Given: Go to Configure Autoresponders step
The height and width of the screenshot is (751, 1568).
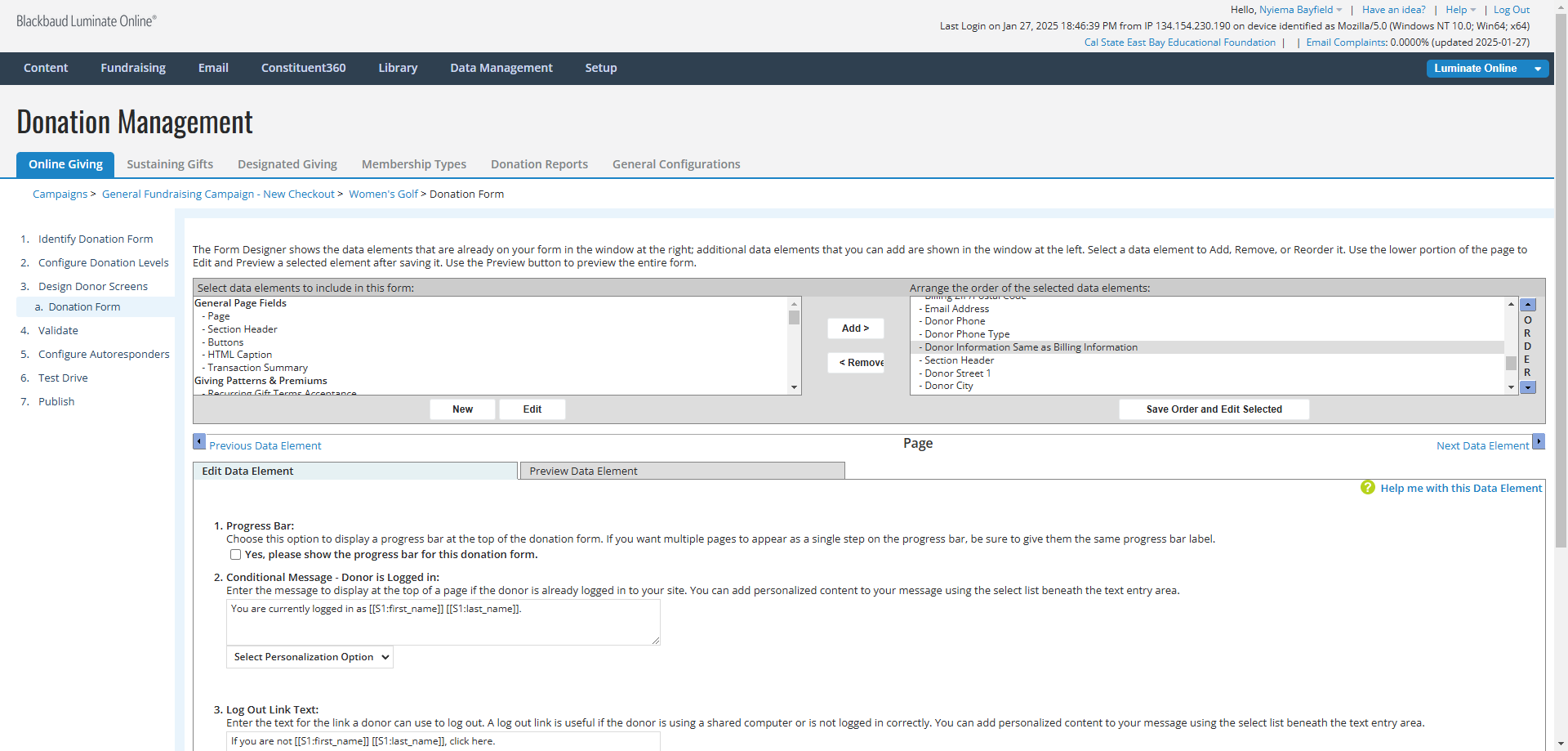Looking at the screenshot, I should coord(104,355).
